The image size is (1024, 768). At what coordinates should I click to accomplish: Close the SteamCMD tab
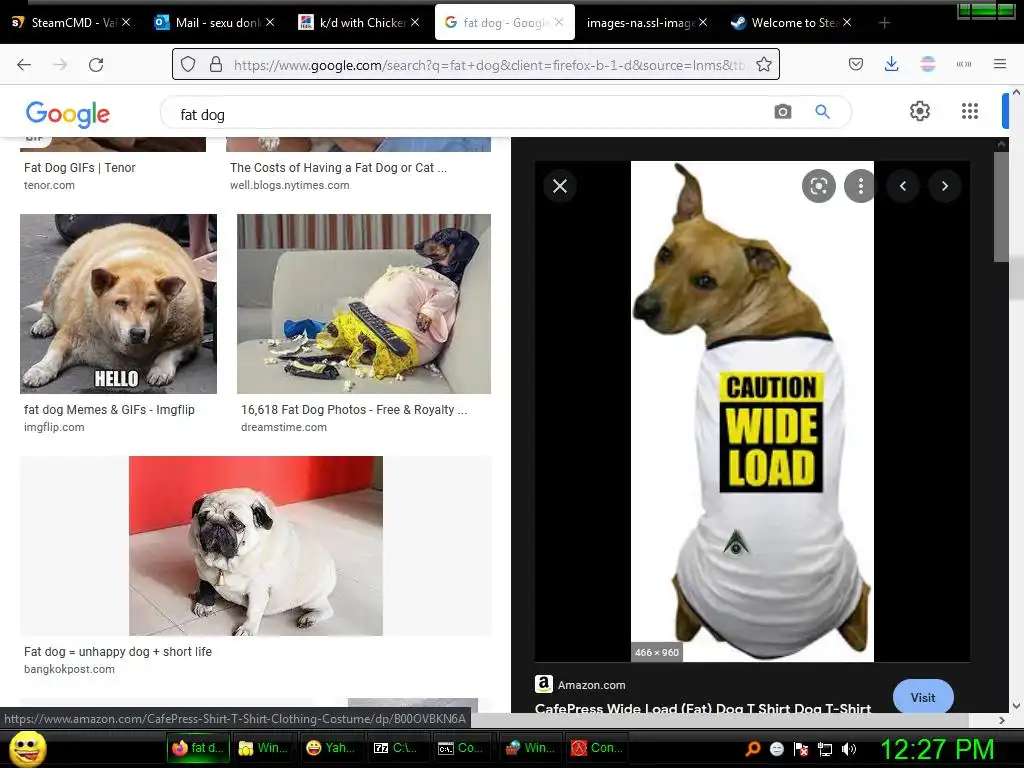click(x=126, y=22)
